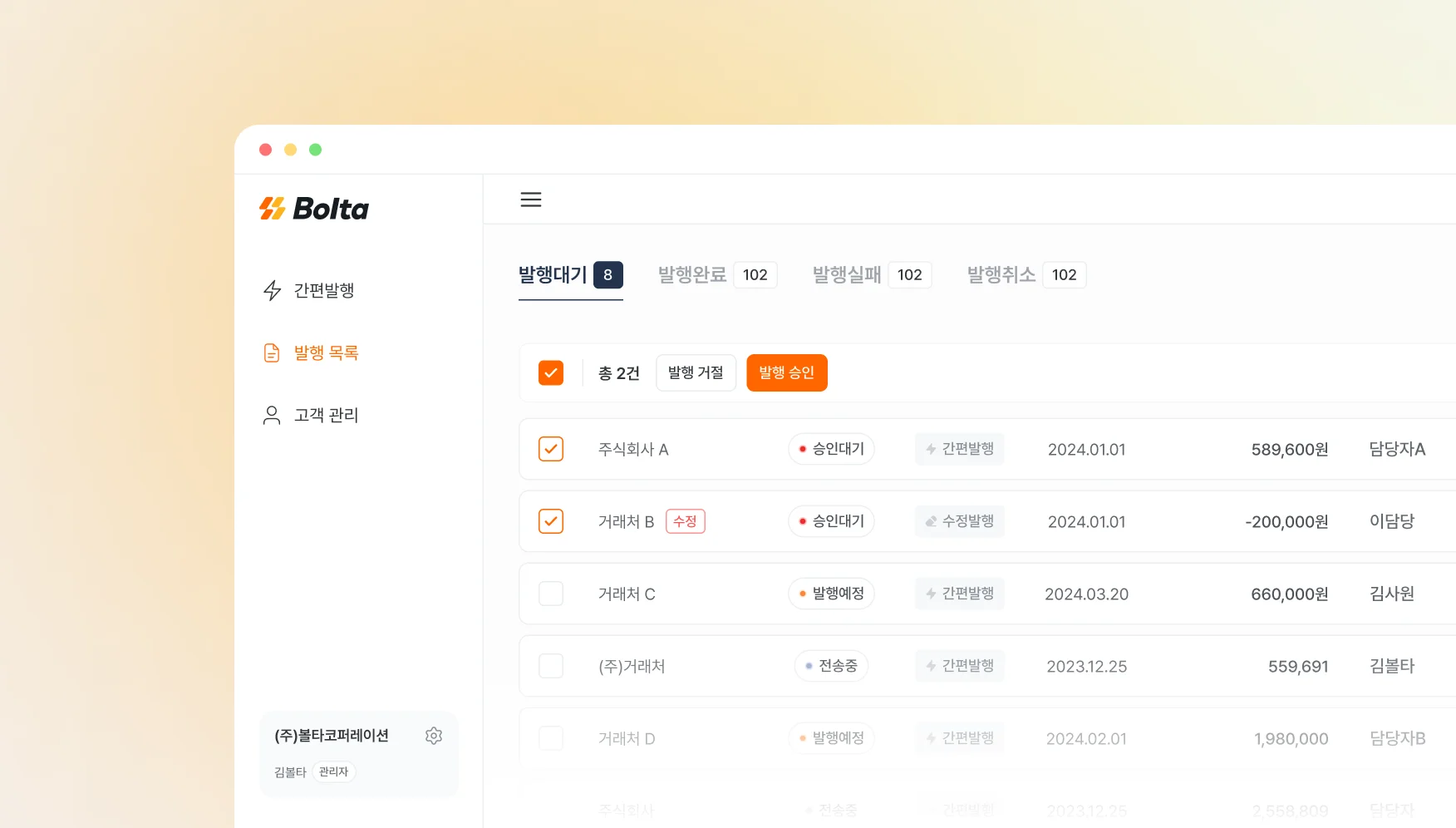Uncheck the select-all checkbox above the list

point(551,372)
